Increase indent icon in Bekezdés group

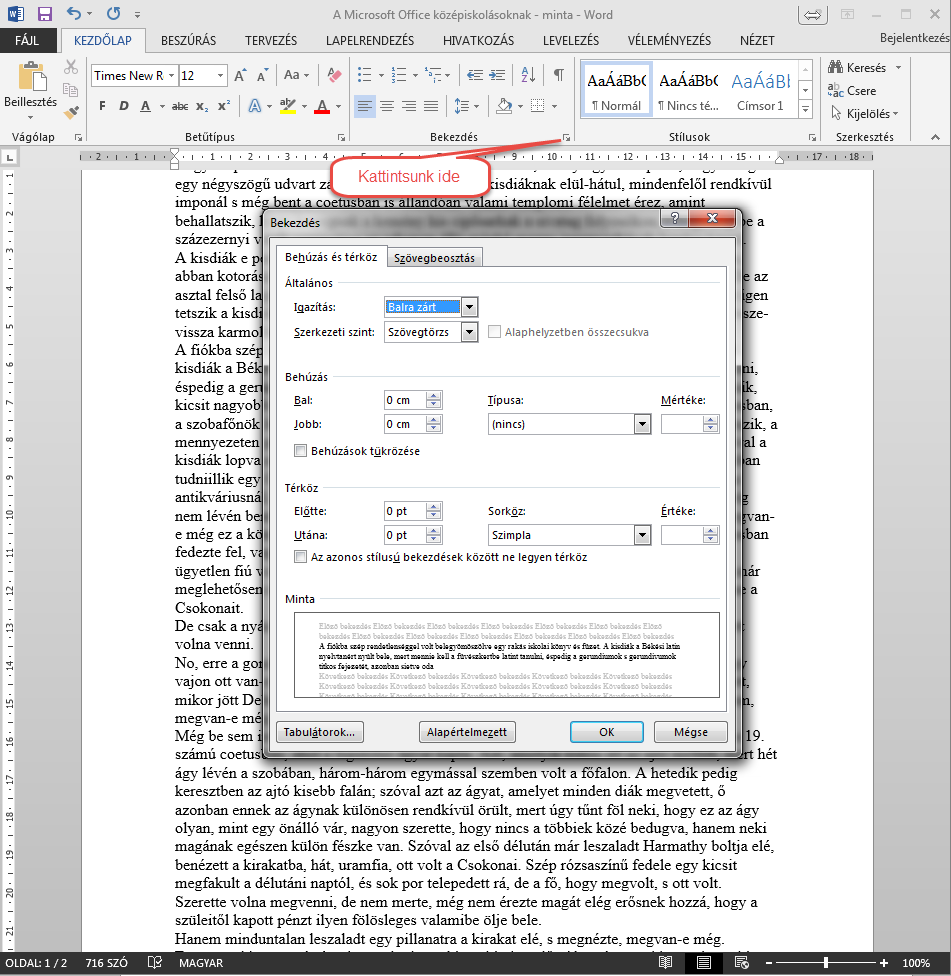[497, 75]
